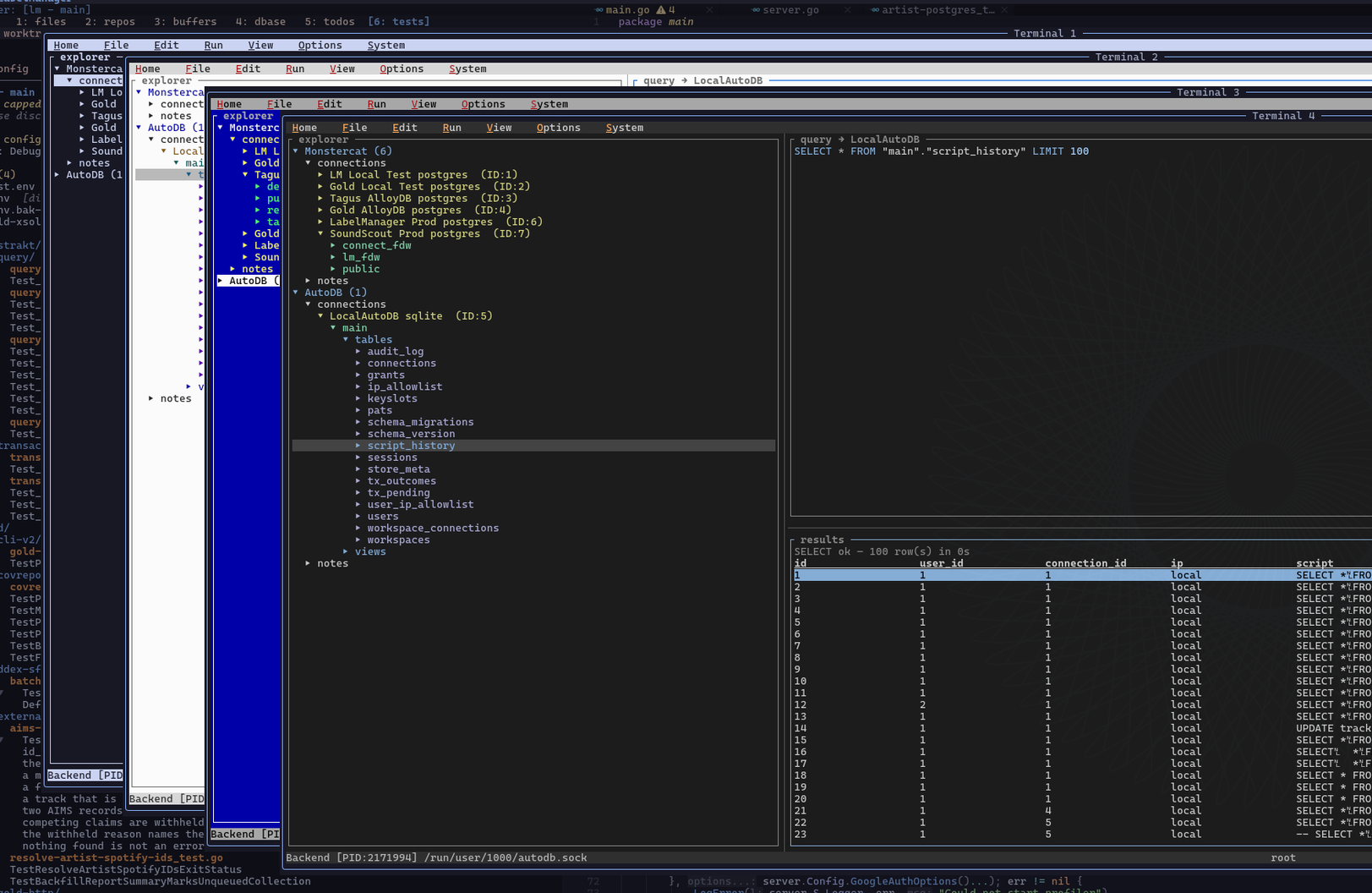Expand Tagus AlloyDB postgres (ID:3) arrow
Viewport: 1372px width, 893px height.
click(320, 199)
